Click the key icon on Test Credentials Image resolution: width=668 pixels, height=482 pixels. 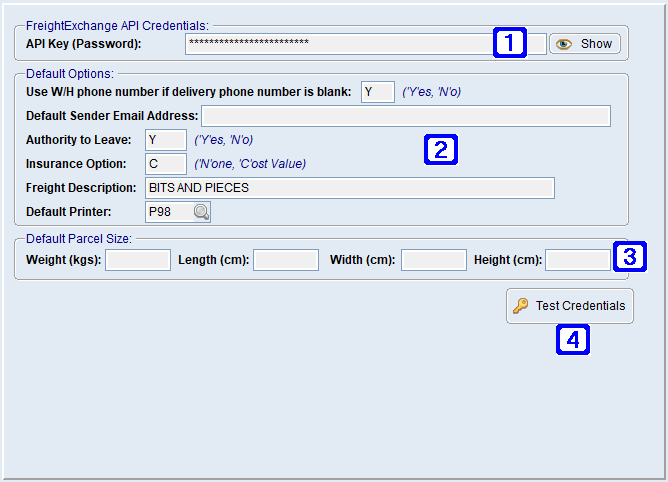520,306
